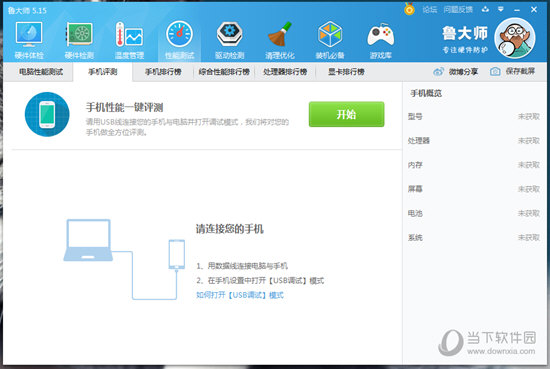Switch to the 综合性能排行榜 tab

click(x=224, y=72)
